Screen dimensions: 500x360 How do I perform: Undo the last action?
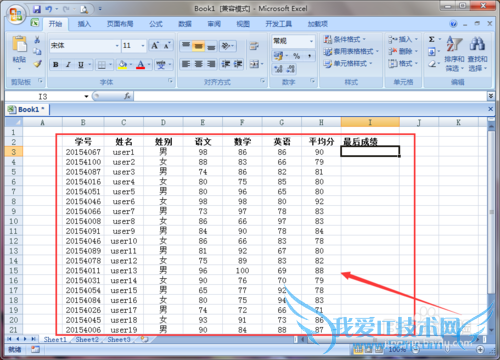click(x=49, y=9)
